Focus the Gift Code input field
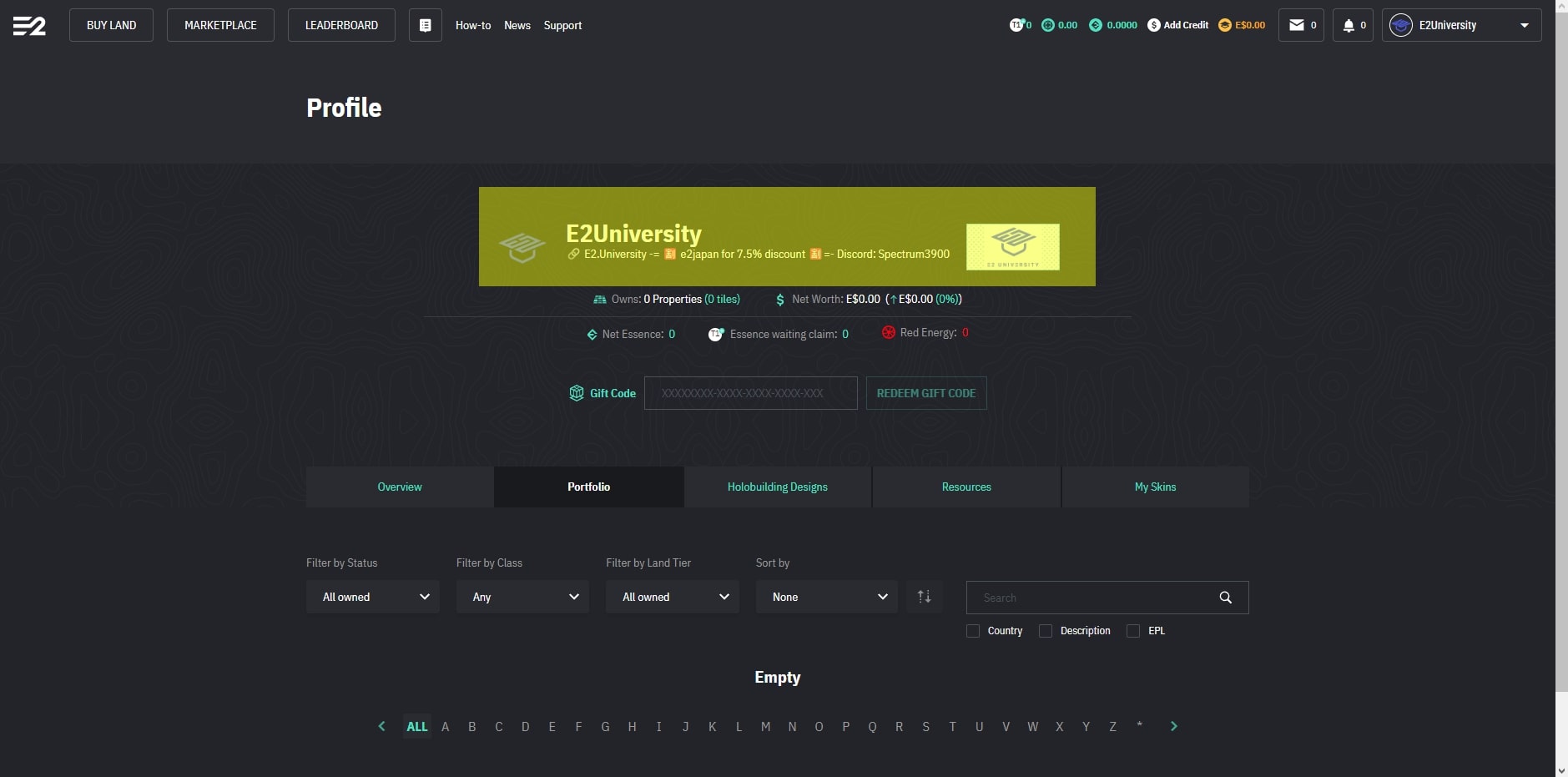1568x777 pixels. pyautogui.click(x=750, y=393)
